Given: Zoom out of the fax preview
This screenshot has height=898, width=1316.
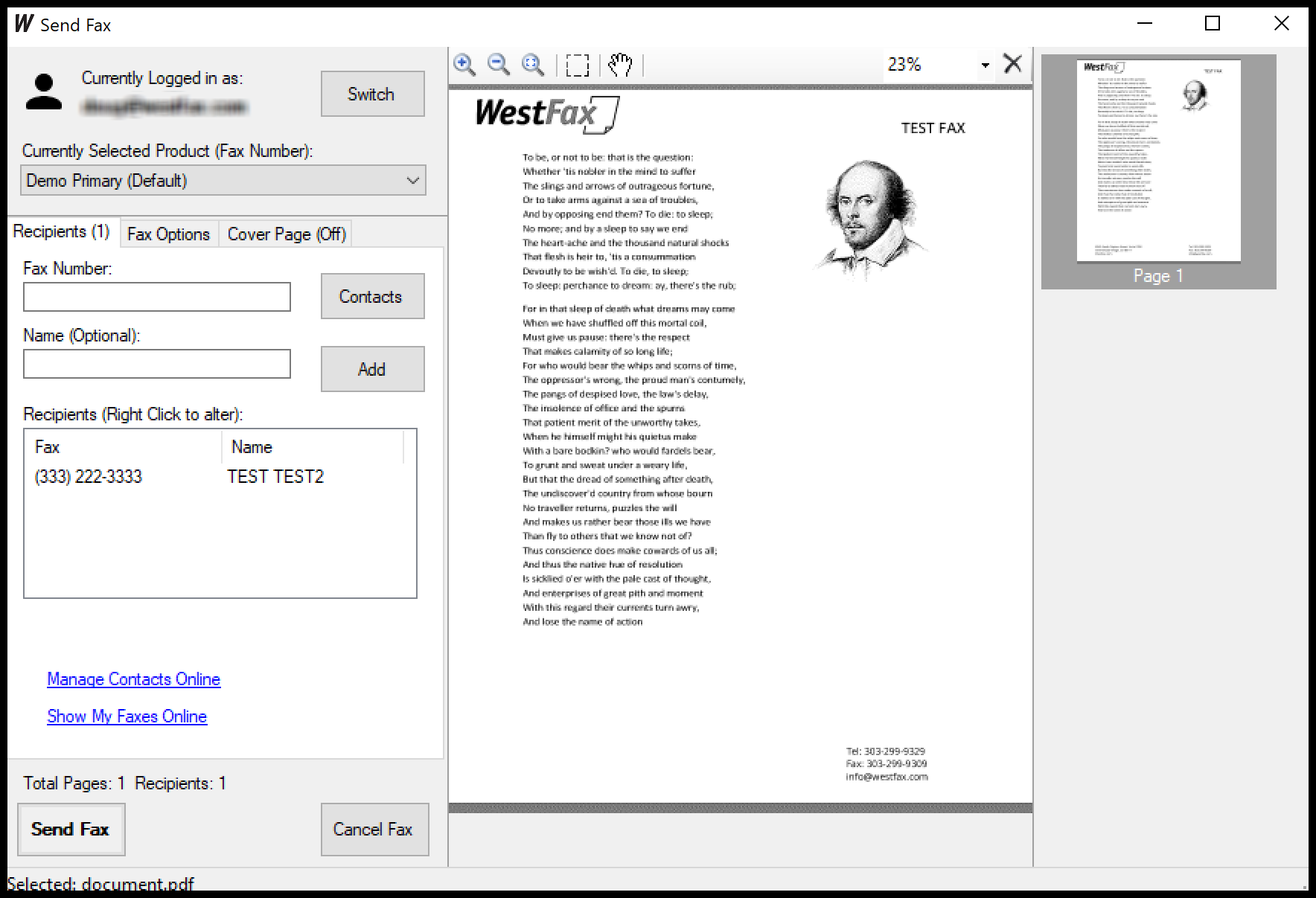Looking at the screenshot, I should [499, 65].
